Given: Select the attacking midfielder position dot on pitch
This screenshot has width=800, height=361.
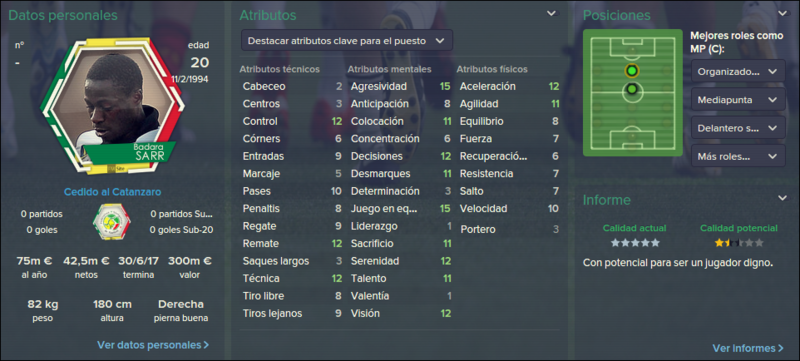Looking at the screenshot, I should coord(632,70).
